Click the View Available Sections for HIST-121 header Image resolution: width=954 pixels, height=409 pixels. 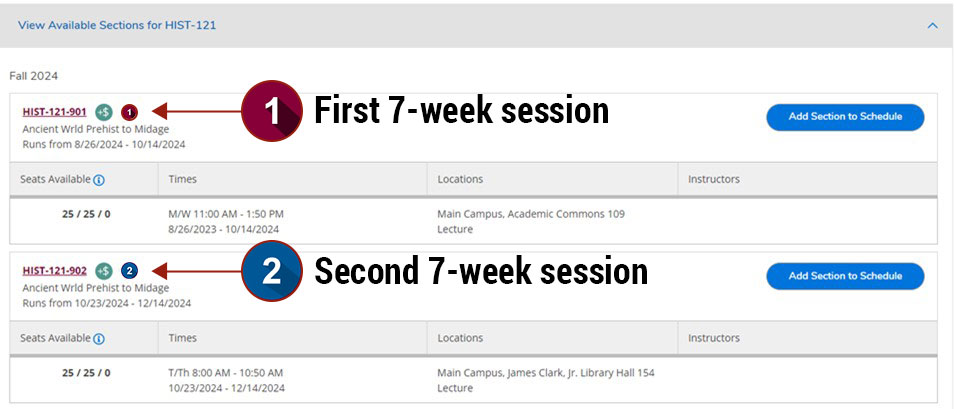[x=117, y=25]
